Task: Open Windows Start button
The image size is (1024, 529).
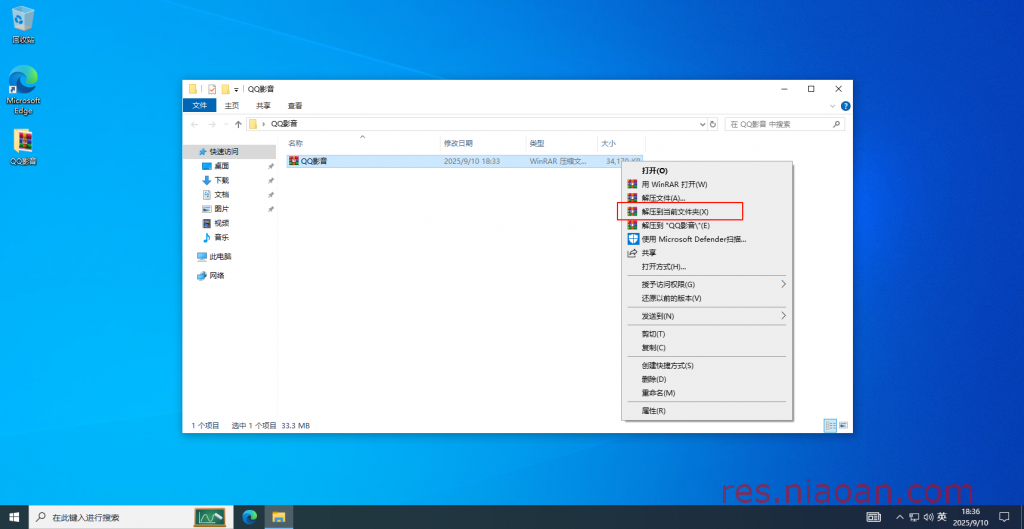Action: [x=14, y=517]
